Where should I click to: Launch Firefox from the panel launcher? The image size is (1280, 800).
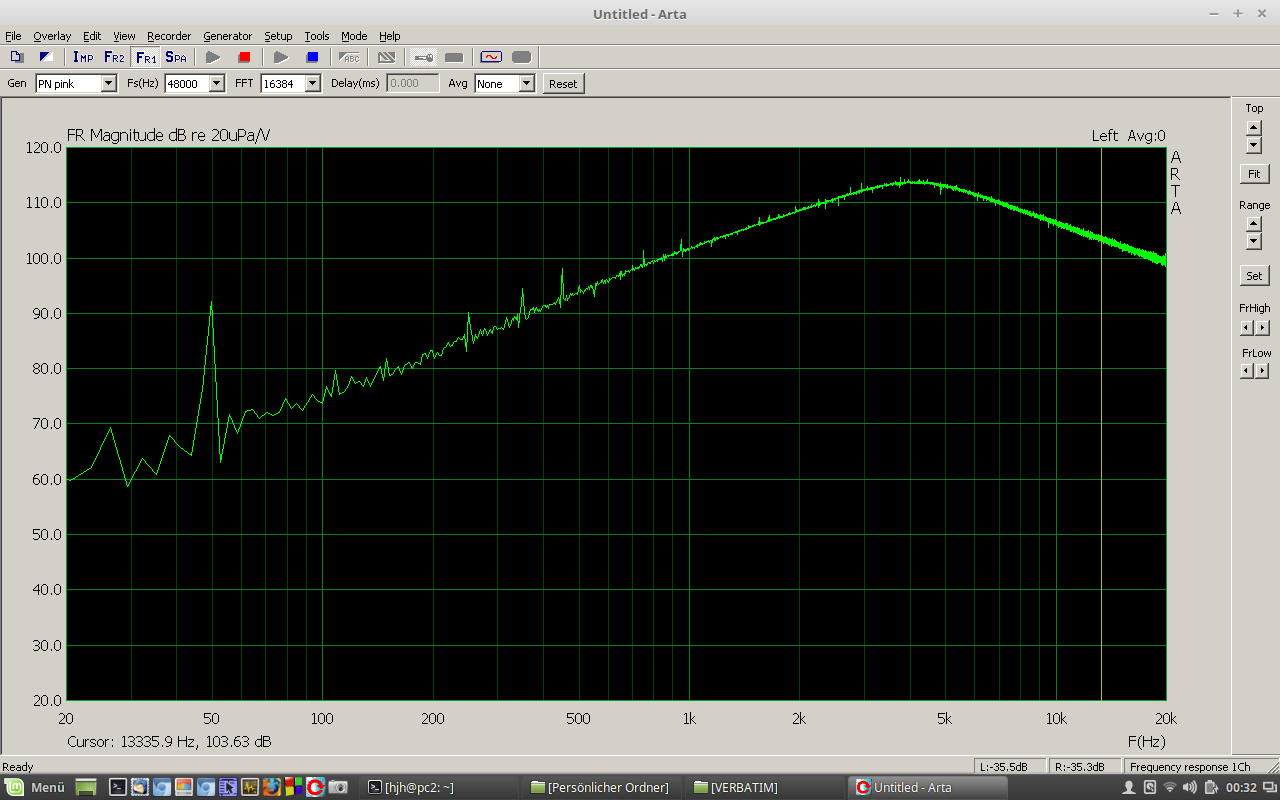[x=272, y=787]
